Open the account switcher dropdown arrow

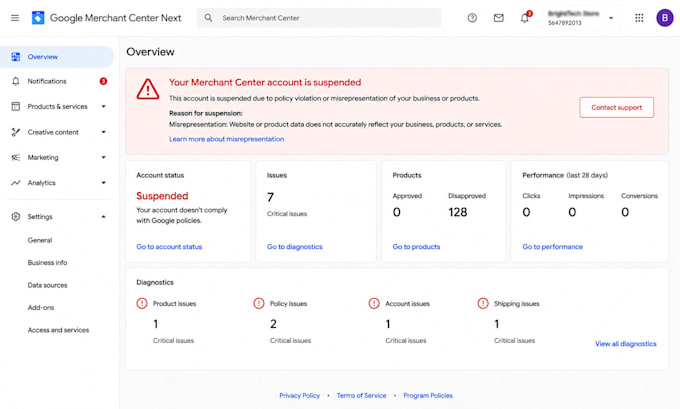pos(611,18)
